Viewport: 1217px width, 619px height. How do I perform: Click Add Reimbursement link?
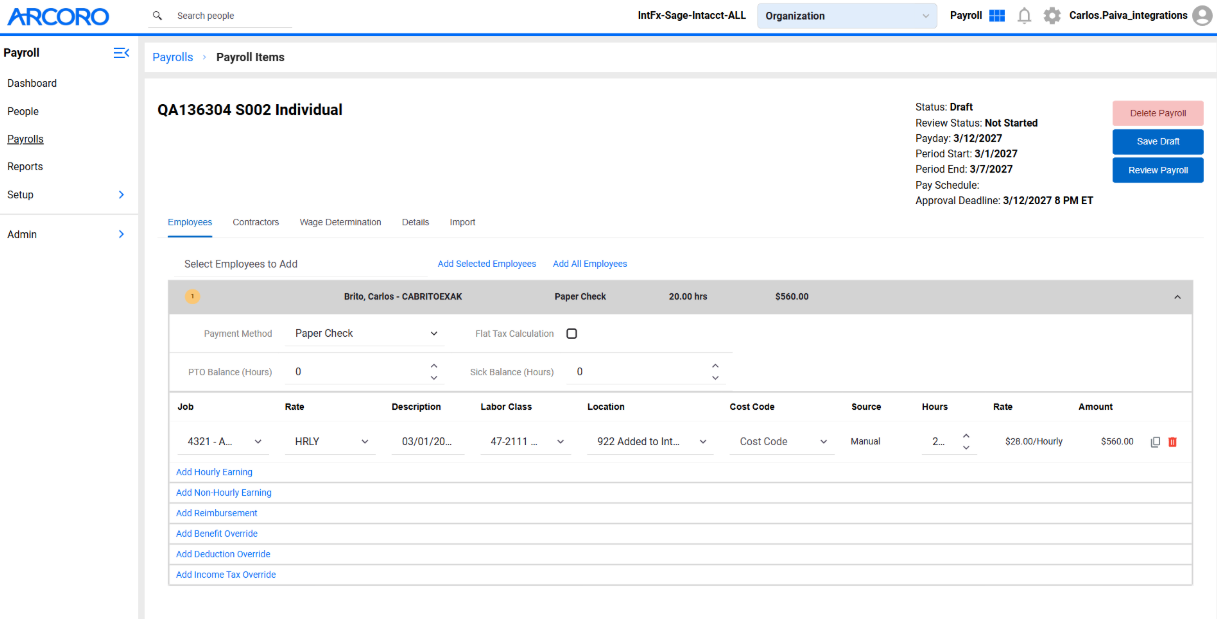click(217, 513)
